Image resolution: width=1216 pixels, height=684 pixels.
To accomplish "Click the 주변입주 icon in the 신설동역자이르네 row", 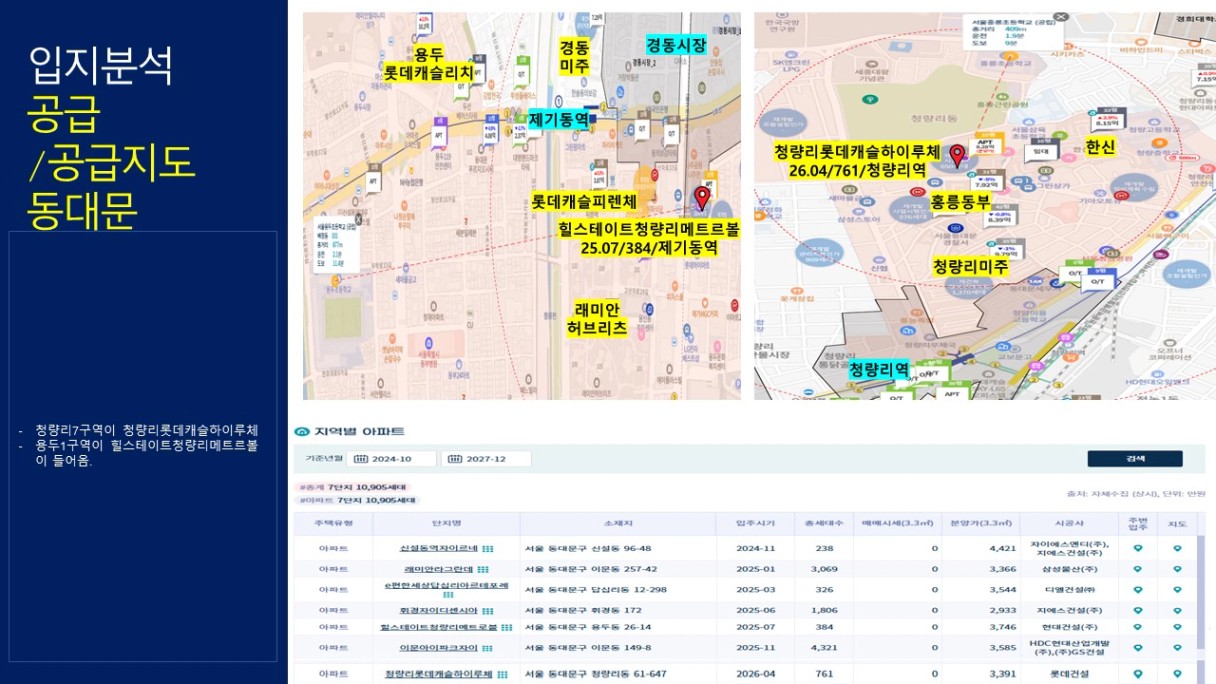I will click(1137, 548).
